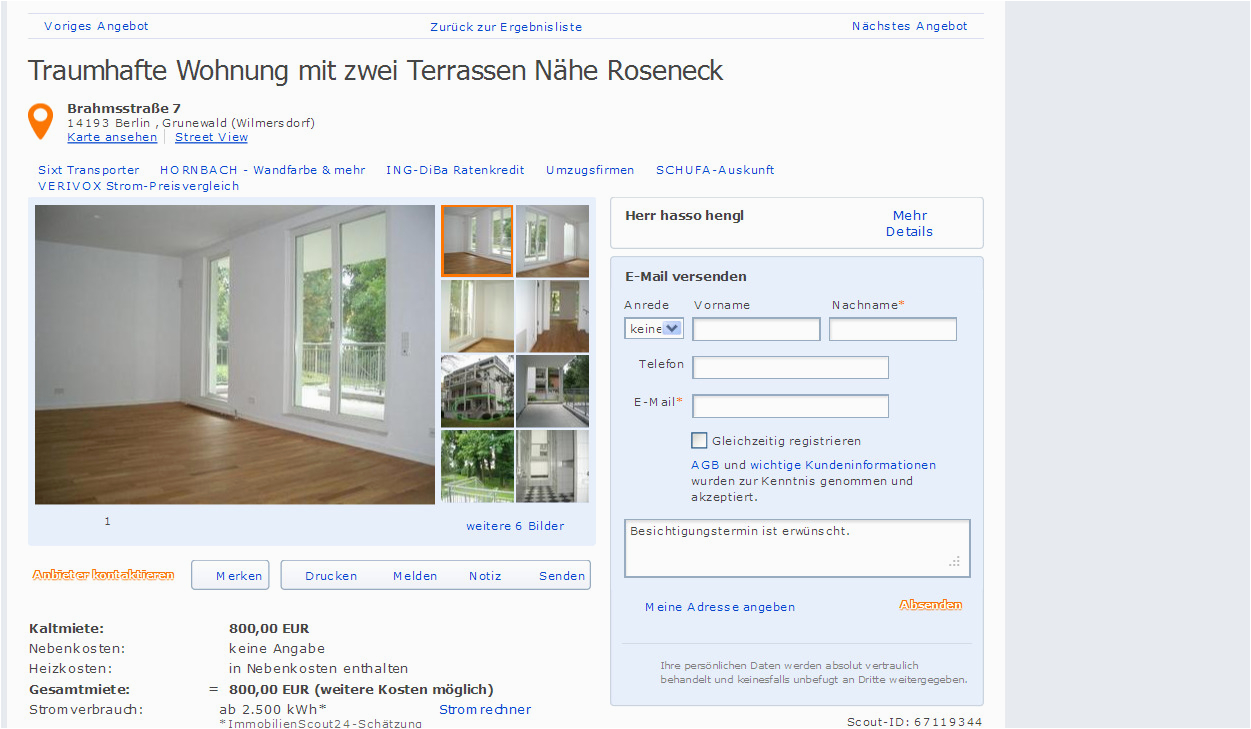Click the Absenden button
This screenshot has width=1251, height=729.
point(930,605)
